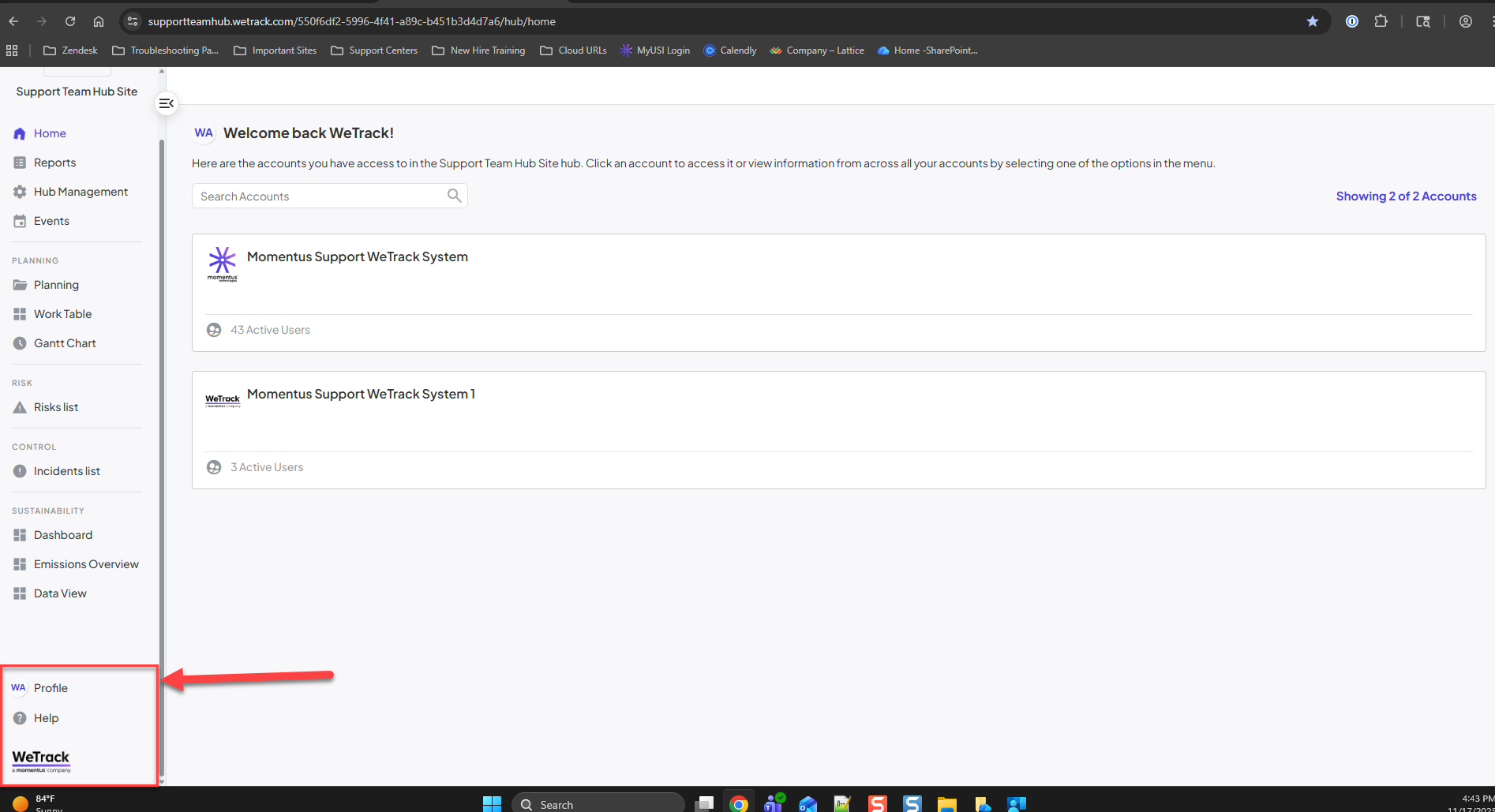Open the Company – Lattice bookmark

817,51
